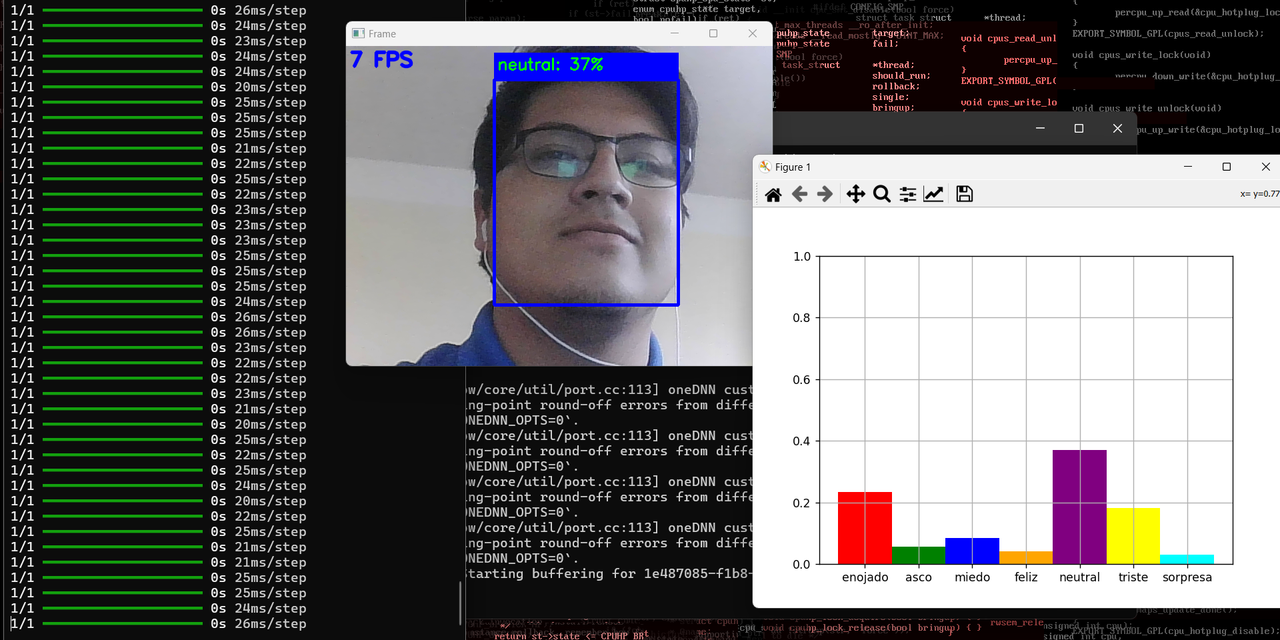This screenshot has height=640, width=1280.
Task: Click the 'asco' axis label
Action: click(x=919, y=577)
